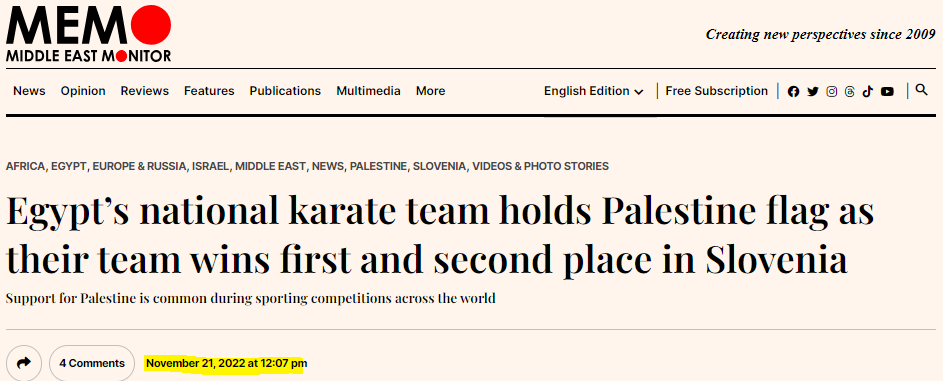This screenshot has height=381, width=943.
Task: Go to the MEMO logo homepage
Action: click(x=89, y=34)
